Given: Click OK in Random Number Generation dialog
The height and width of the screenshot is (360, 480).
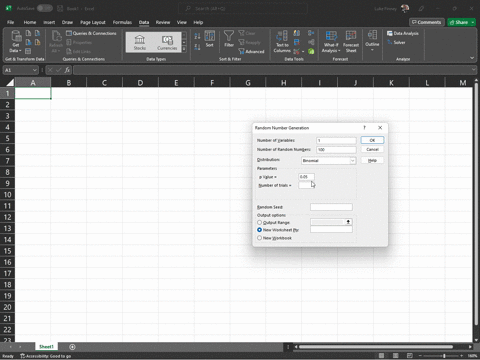Looking at the screenshot, I should point(372,140).
